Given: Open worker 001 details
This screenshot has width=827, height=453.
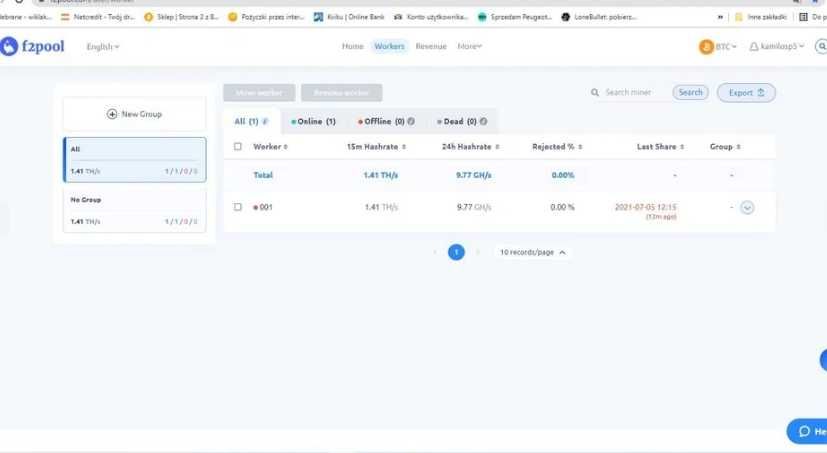Looking at the screenshot, I should 266,207.
